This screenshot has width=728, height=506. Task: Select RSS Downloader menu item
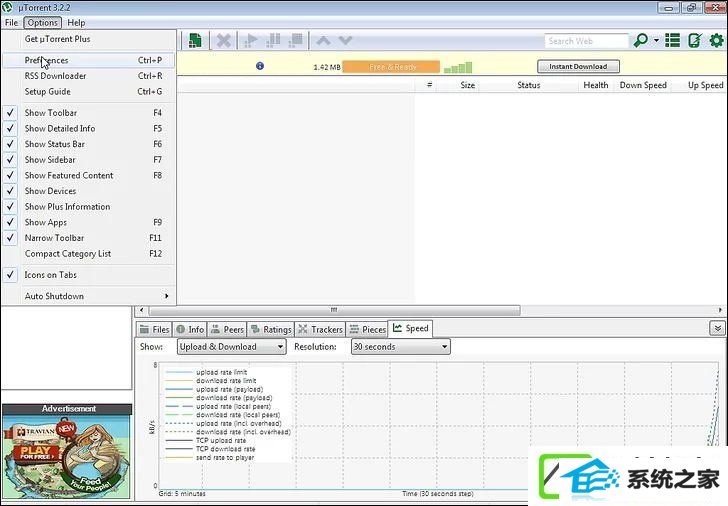(88, 76)
